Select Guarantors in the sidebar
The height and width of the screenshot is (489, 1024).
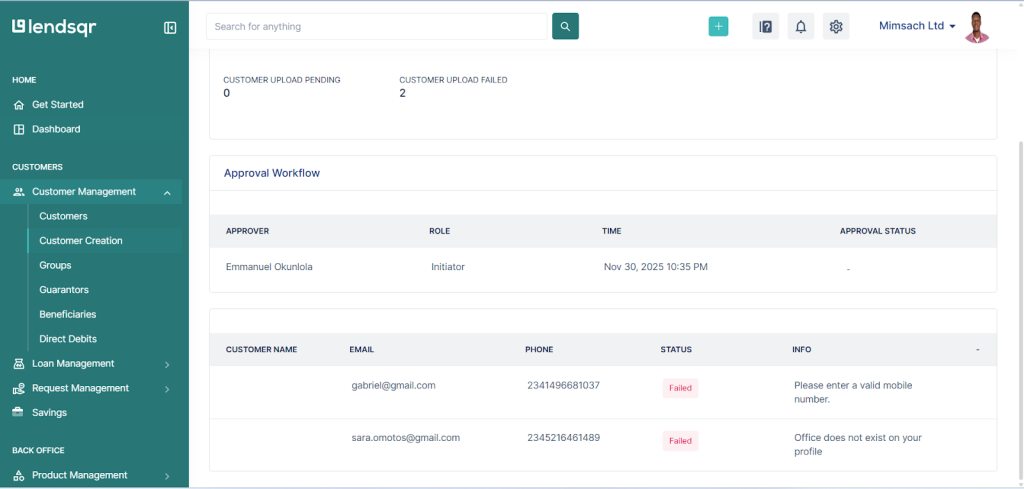coord(64,290)
